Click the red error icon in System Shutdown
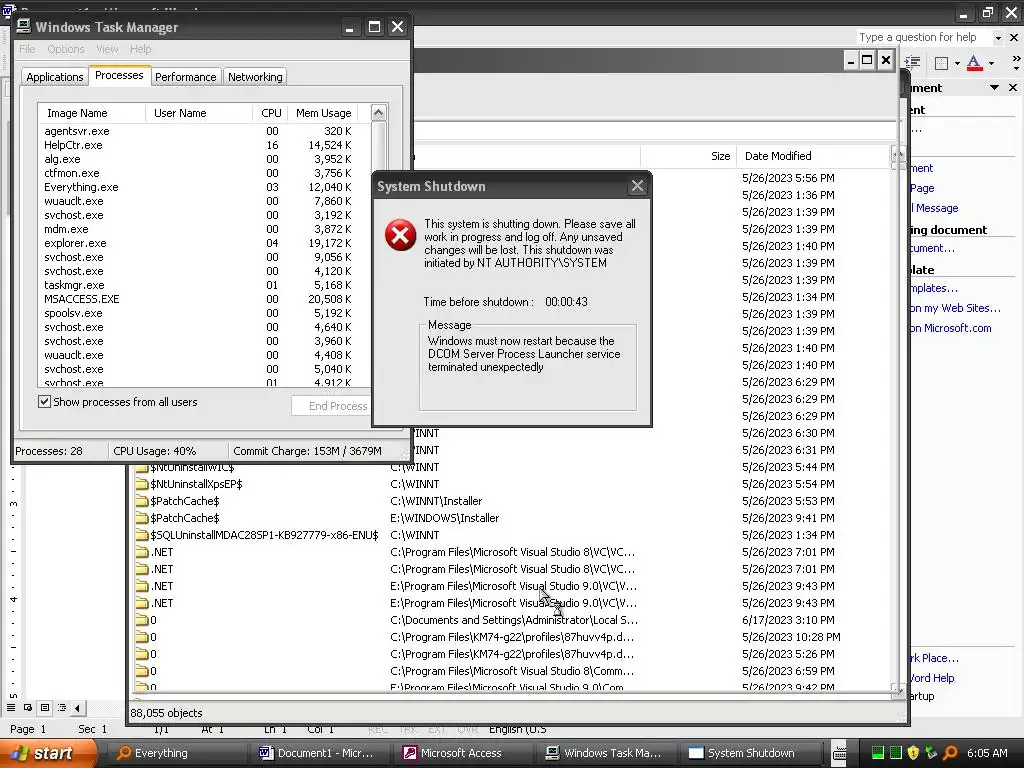This screenshot has height=768, width=1024. pyautogui.click(x=400, y=235)
